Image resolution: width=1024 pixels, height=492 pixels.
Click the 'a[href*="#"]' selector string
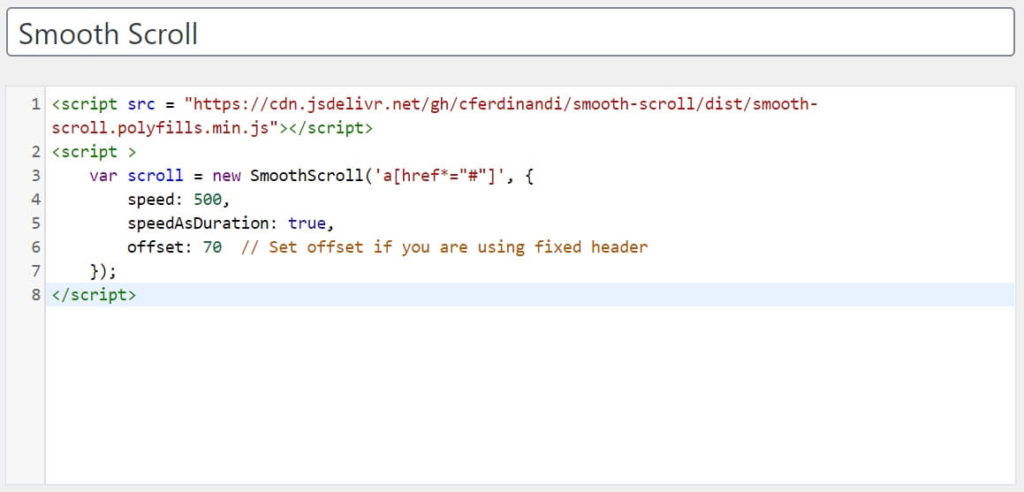click(x=440, y=176)
